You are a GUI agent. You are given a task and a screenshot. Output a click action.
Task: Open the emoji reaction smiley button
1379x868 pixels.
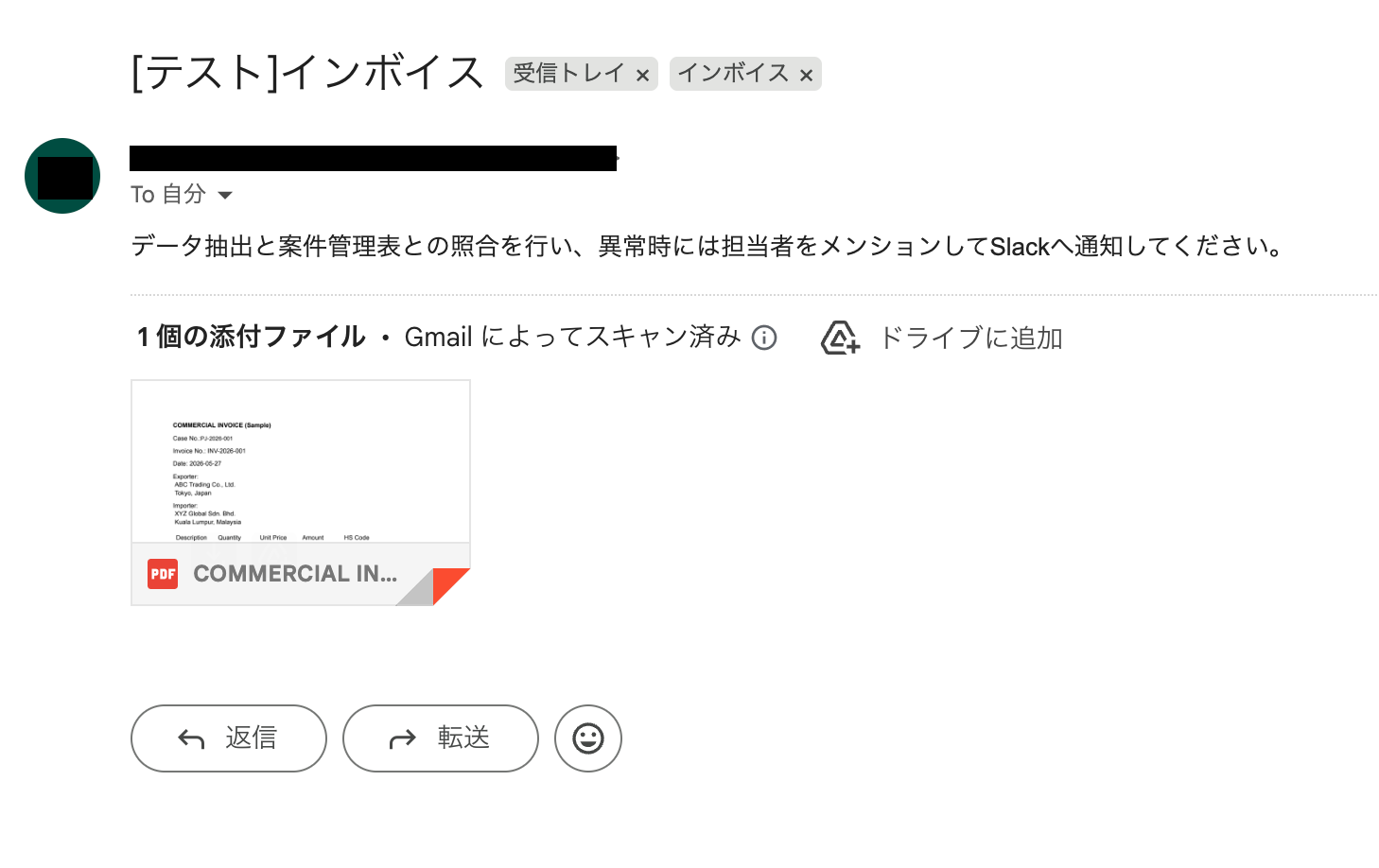(588, 738)
